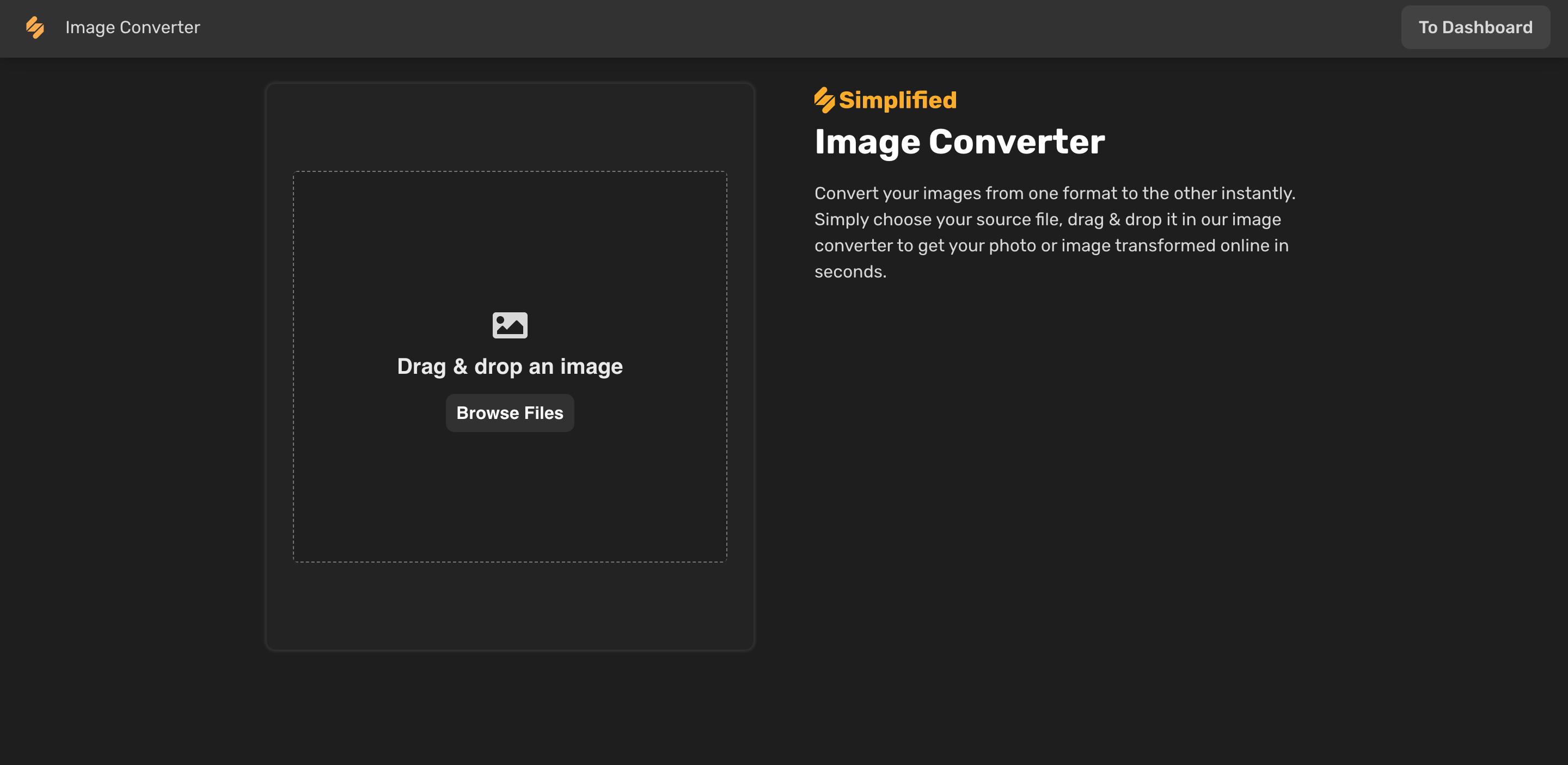Click the large 'Image Converter' heading

pyautogui.click(x=959, y=143)
